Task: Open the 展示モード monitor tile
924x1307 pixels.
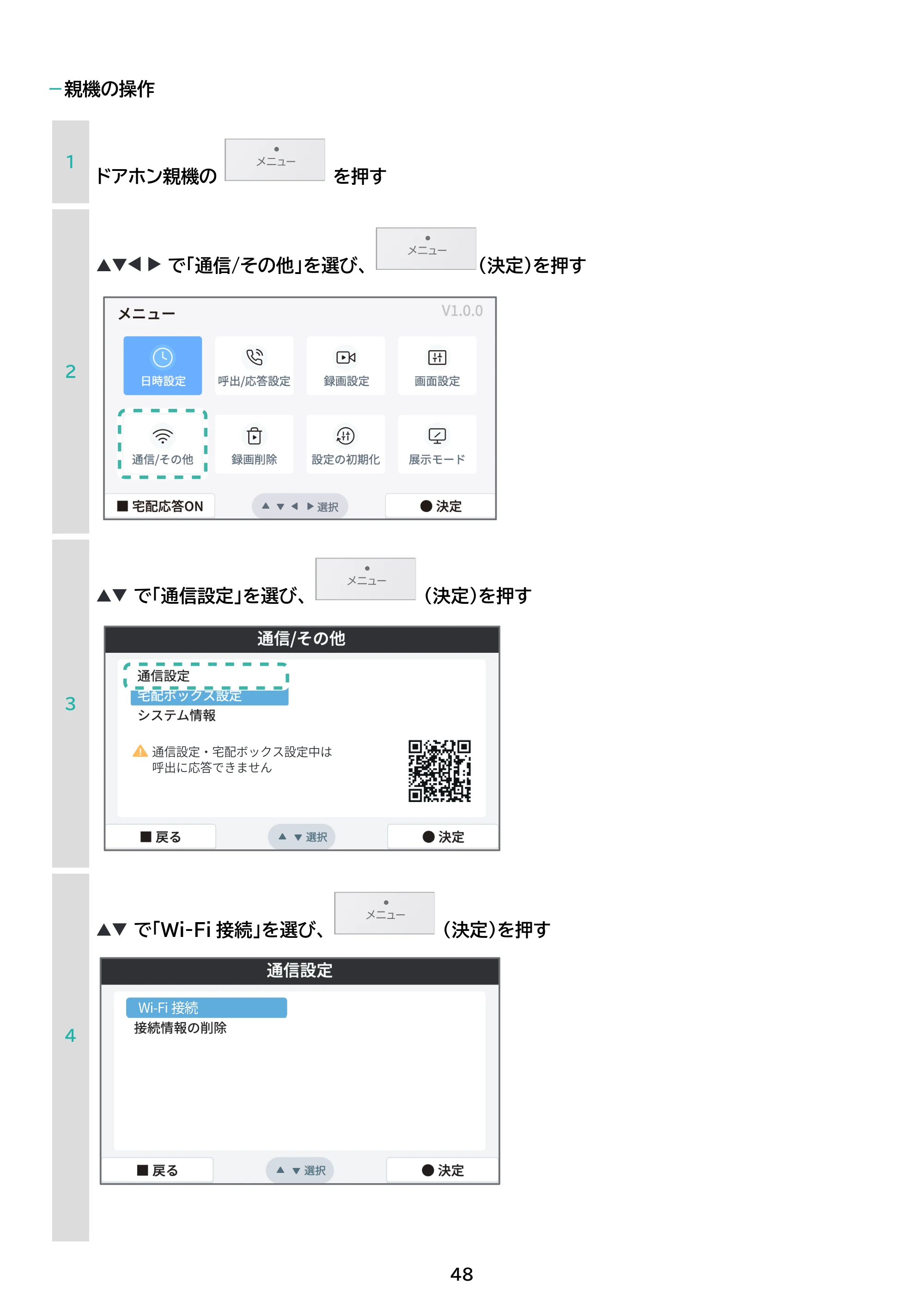Action: pyautogui.click(x=437, y=444)
